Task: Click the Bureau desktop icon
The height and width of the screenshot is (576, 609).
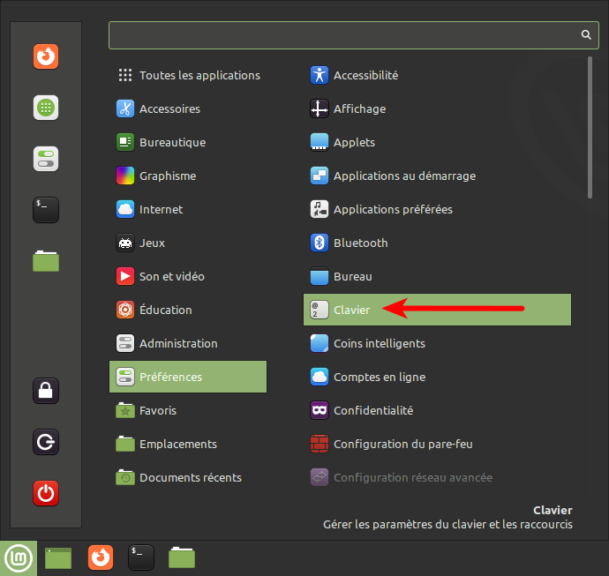Action: coord(319,277)
